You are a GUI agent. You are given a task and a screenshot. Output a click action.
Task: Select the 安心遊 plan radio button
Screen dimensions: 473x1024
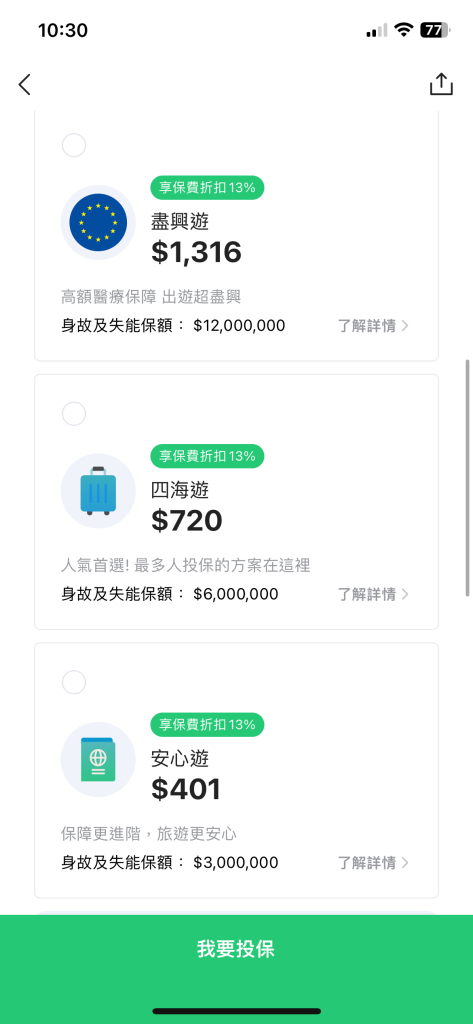pos(74,682)
